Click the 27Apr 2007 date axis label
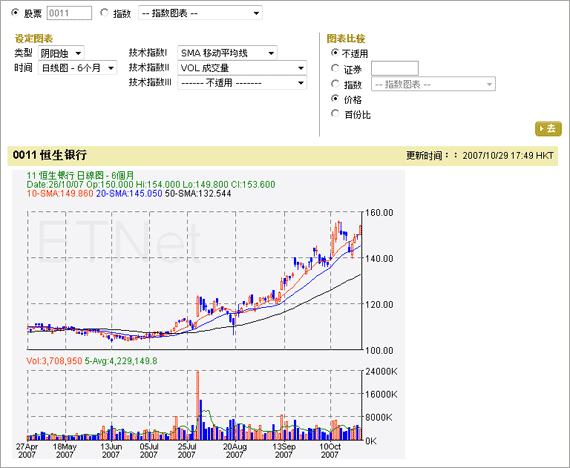Screen dimensions: 570x468 tap(27, 451)
